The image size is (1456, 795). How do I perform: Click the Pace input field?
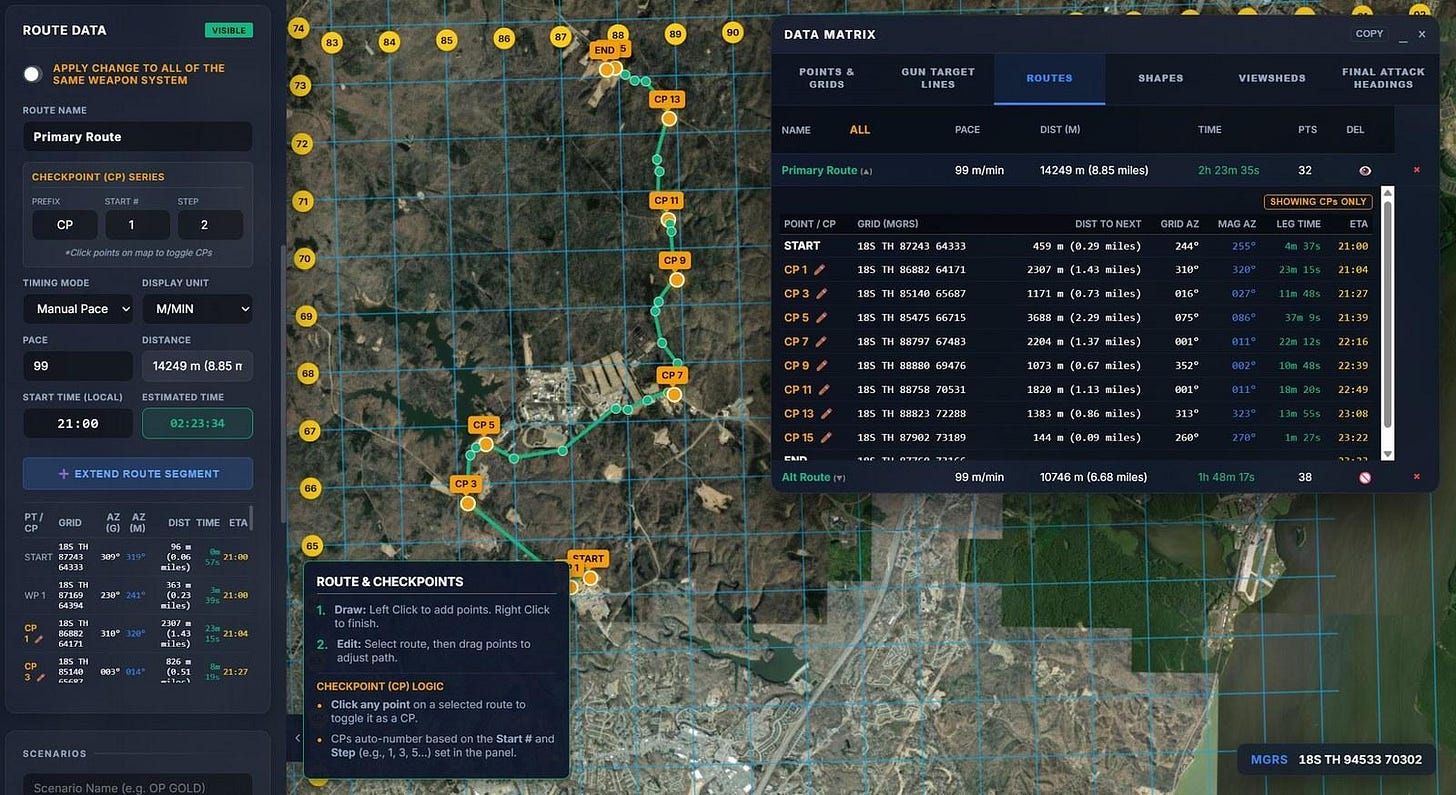(78, 366)
